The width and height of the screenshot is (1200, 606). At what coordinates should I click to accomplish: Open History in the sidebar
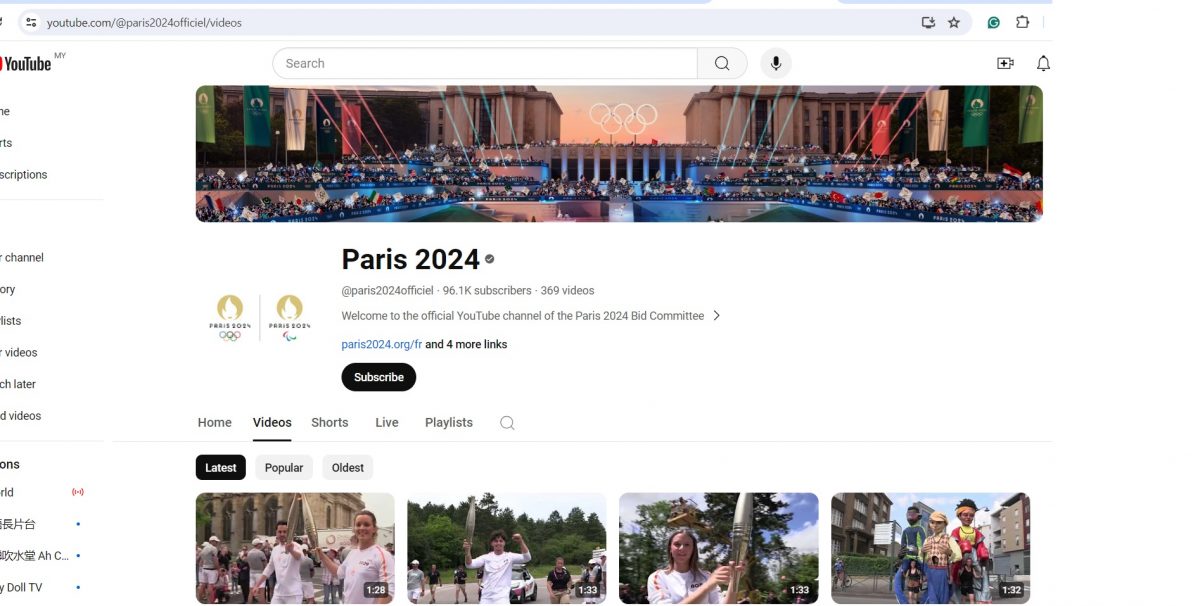tap(8, 290)
